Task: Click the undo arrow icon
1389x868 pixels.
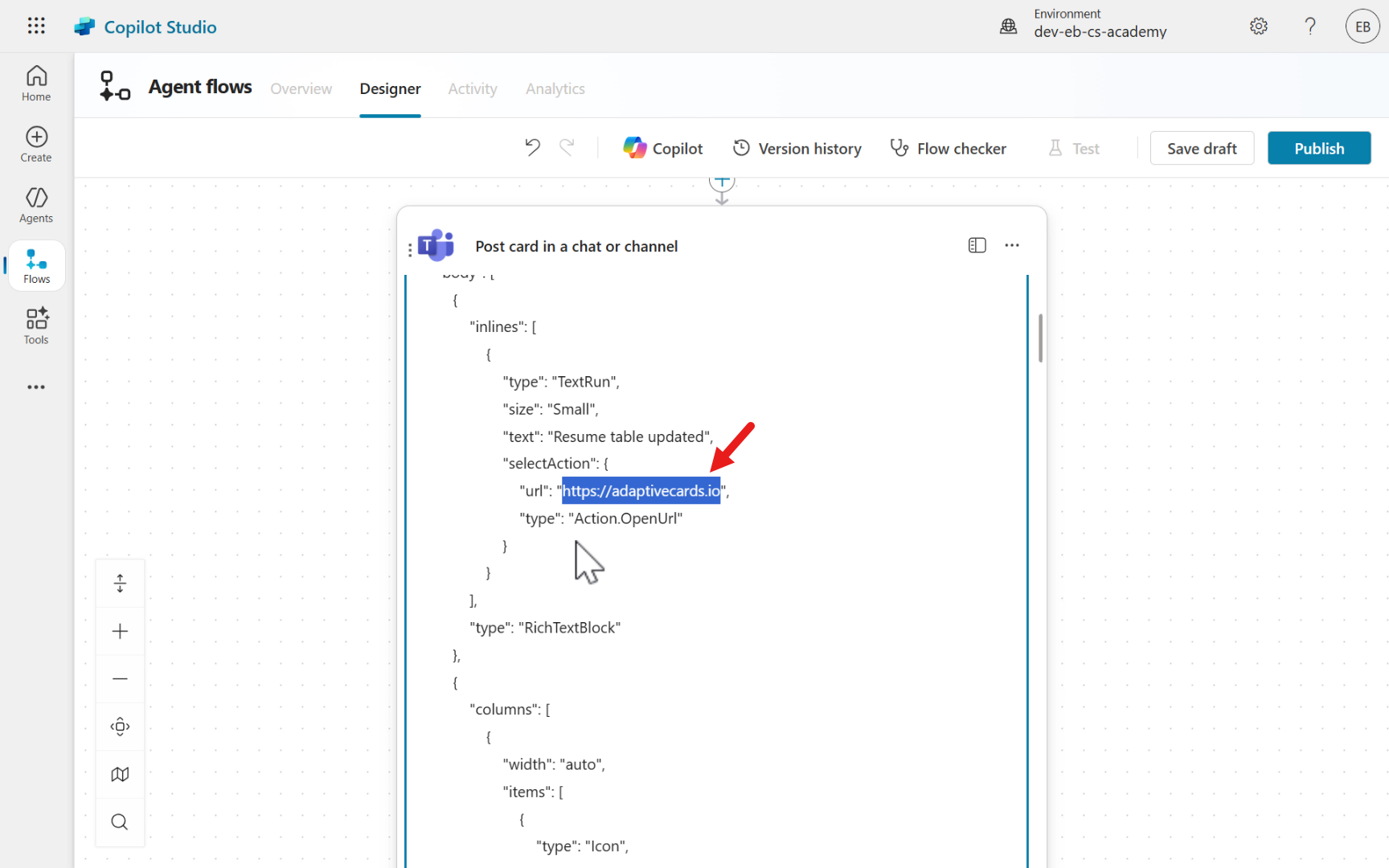Action: click(532, 148)
